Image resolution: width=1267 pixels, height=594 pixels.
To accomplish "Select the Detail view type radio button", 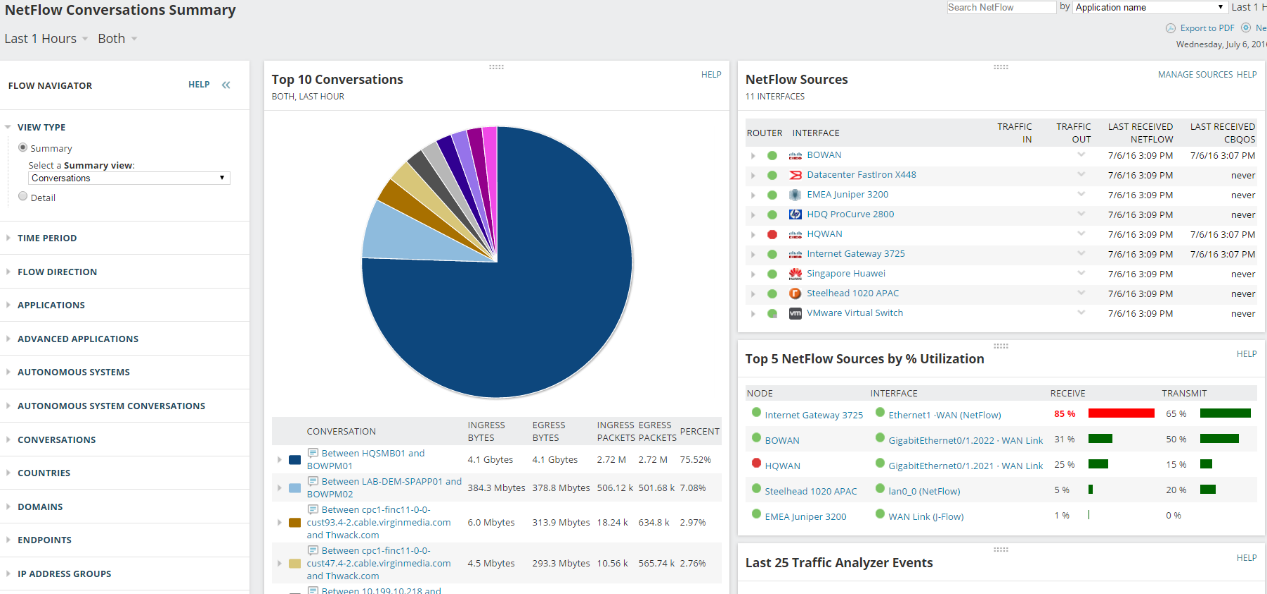I will pyautogui.click(x=23, y=196).
